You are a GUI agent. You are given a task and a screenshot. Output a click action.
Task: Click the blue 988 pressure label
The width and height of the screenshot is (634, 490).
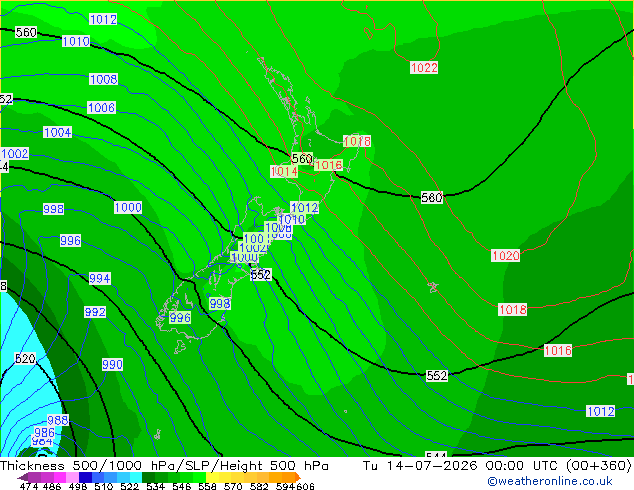click(x=57, y=420)
